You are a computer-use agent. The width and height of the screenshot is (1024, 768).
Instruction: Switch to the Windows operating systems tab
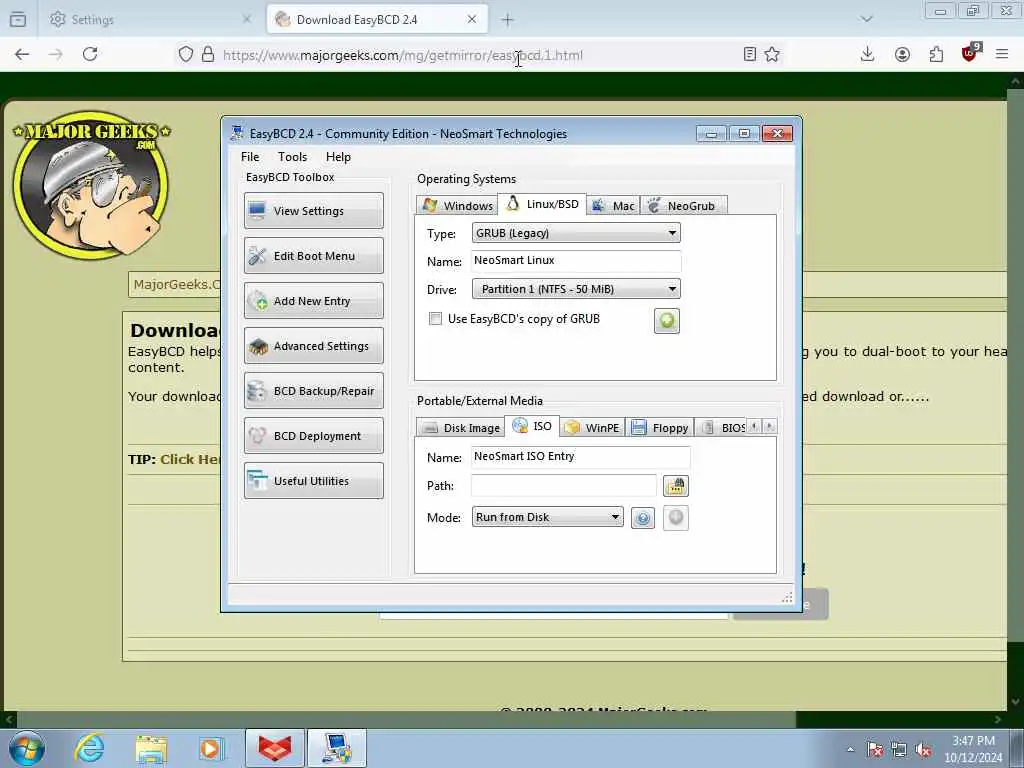click(457, 205)
